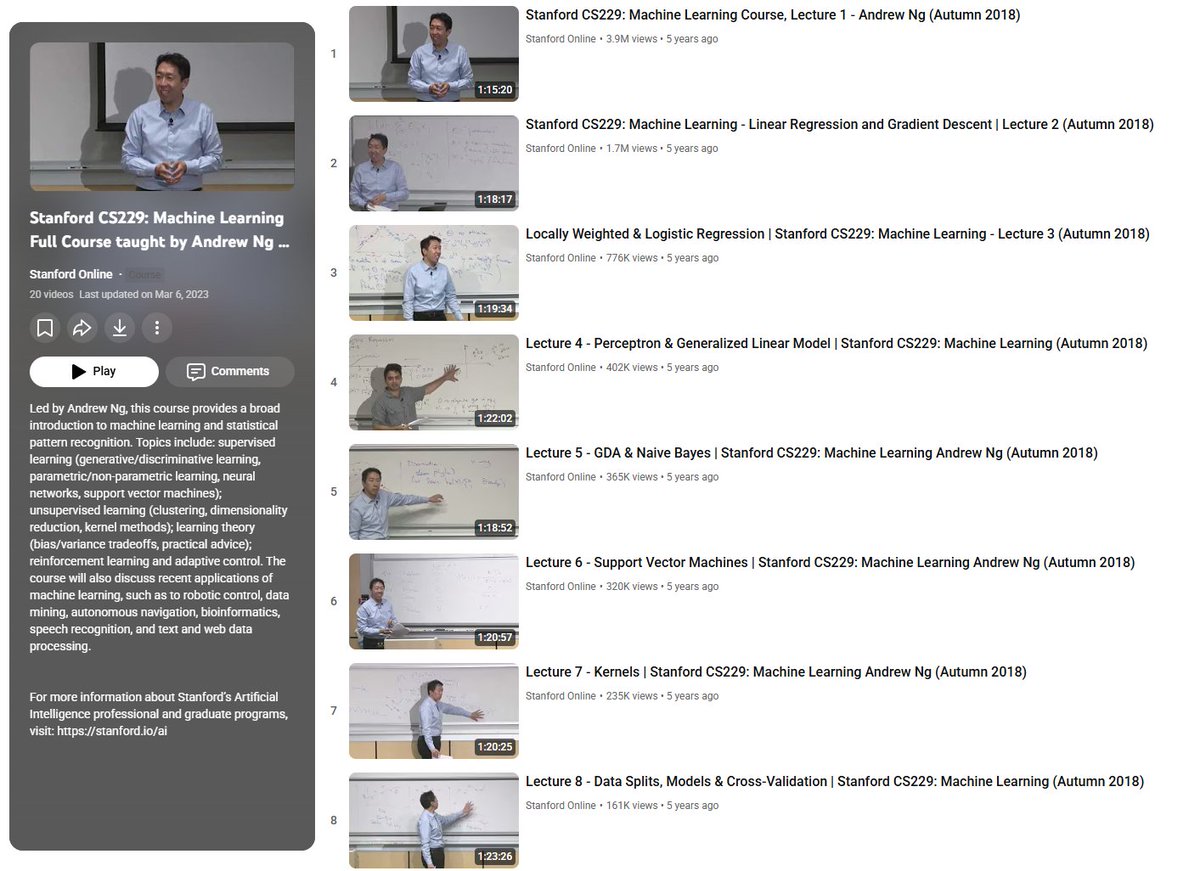This screenshot has height=871, width=1200.
Task: Open Lecture 2 thumbnail with 1:18:17 duration
Action: pyautogui.click(x=434, y=163)
